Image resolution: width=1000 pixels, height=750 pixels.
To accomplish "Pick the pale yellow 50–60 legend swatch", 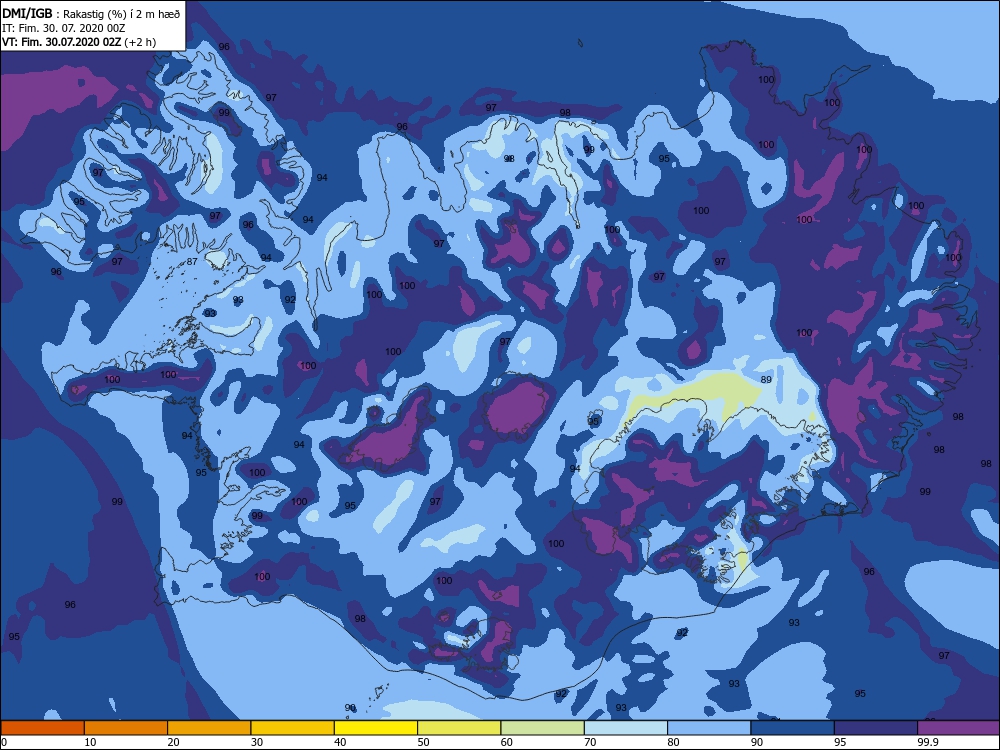I will [459, 728].
